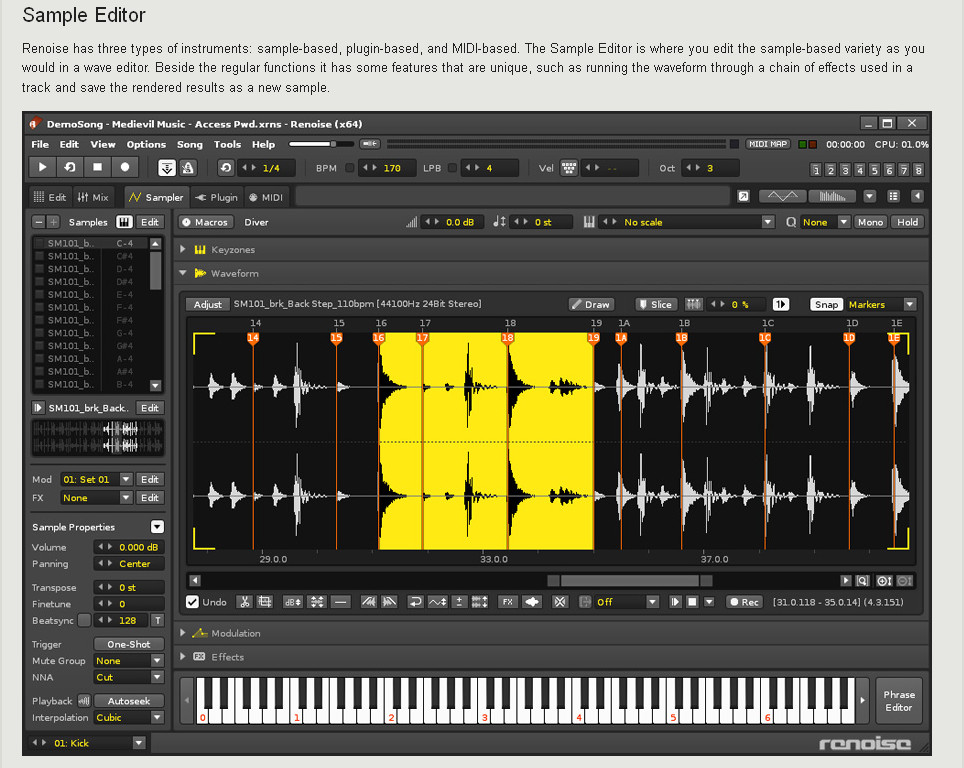The width and height of the screenshot is (964, 768).
Task: Expand the Keyzones section
Action: [x=183, y=249]
